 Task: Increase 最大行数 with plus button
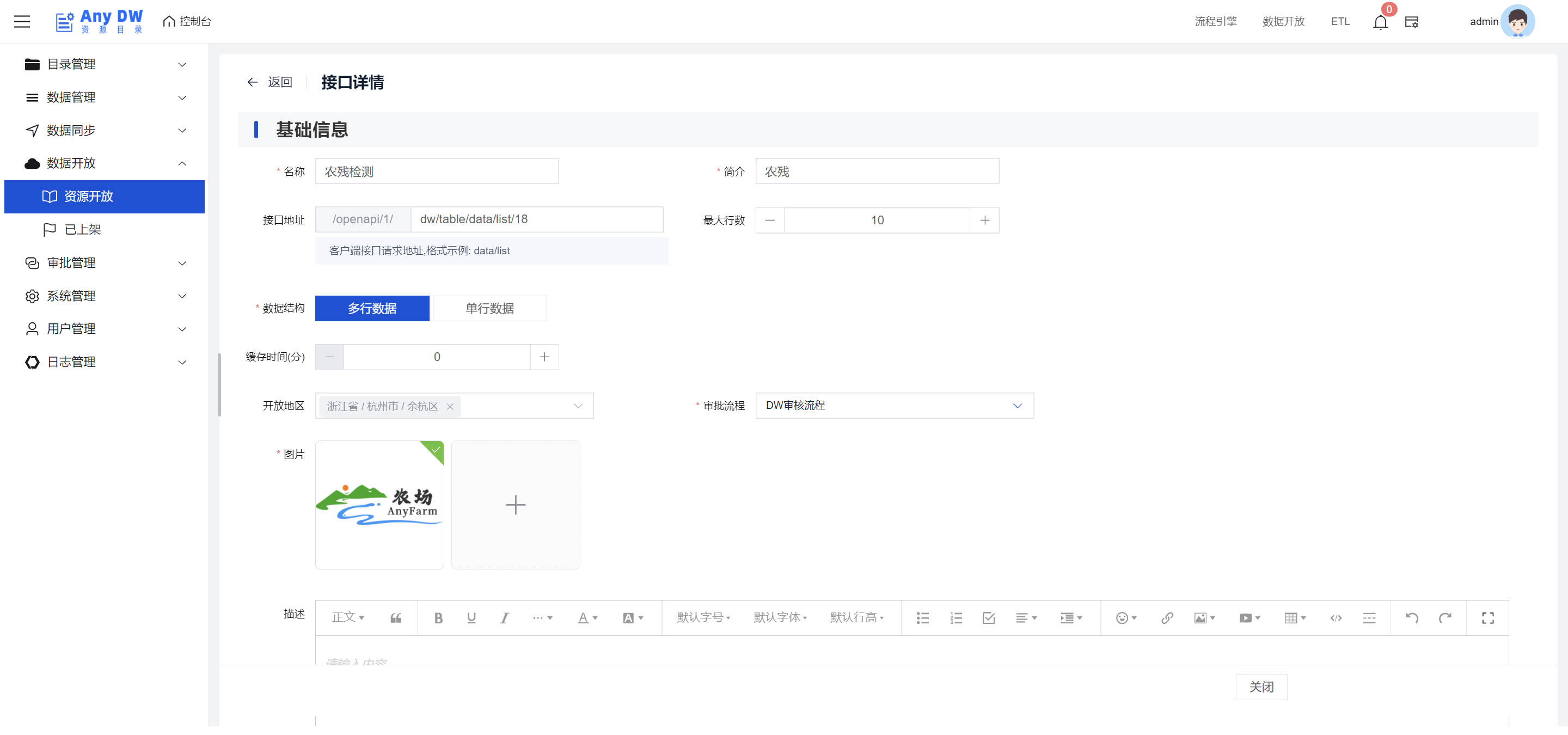(984, 220)
